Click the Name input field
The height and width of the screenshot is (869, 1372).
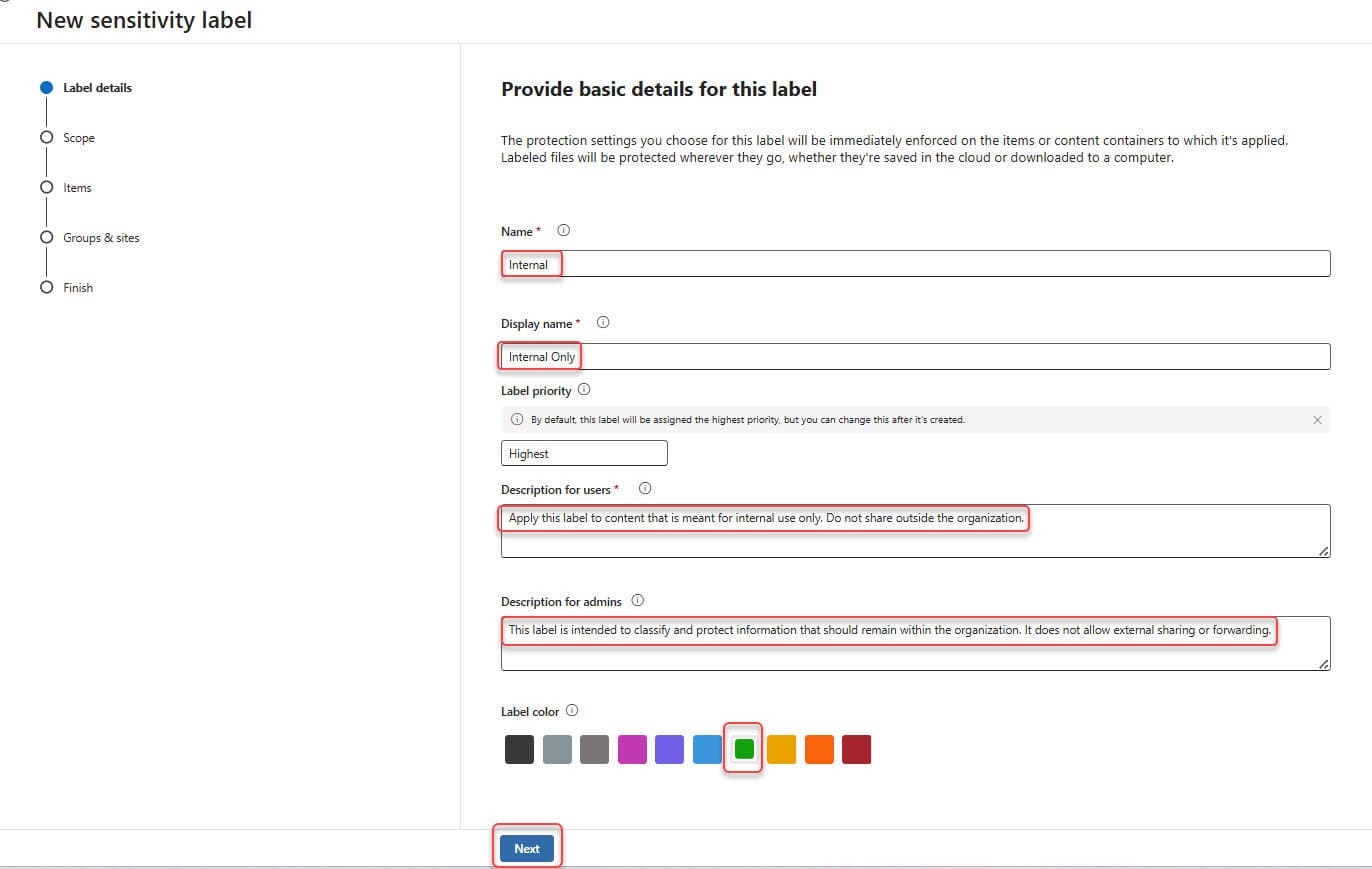tap(915, 264)
